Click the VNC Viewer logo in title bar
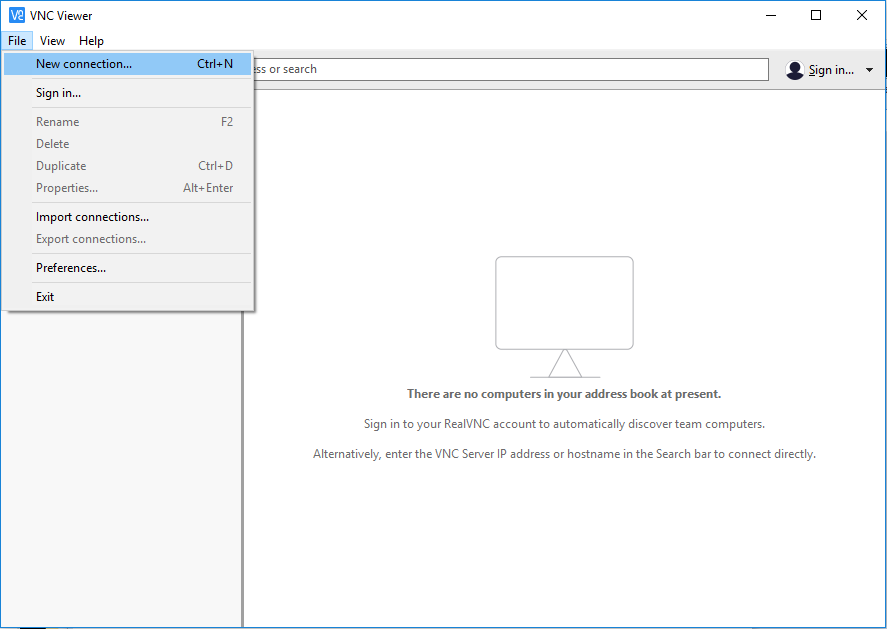Screen dimensions: 887x629 point(17,15)
